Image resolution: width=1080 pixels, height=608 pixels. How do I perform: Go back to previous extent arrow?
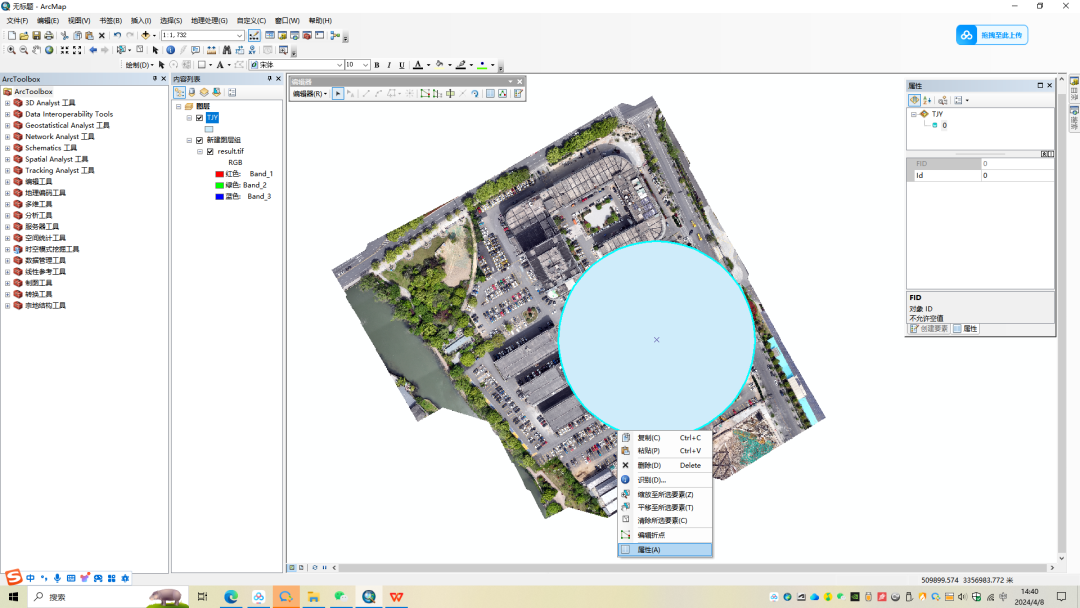click(93, 50)
